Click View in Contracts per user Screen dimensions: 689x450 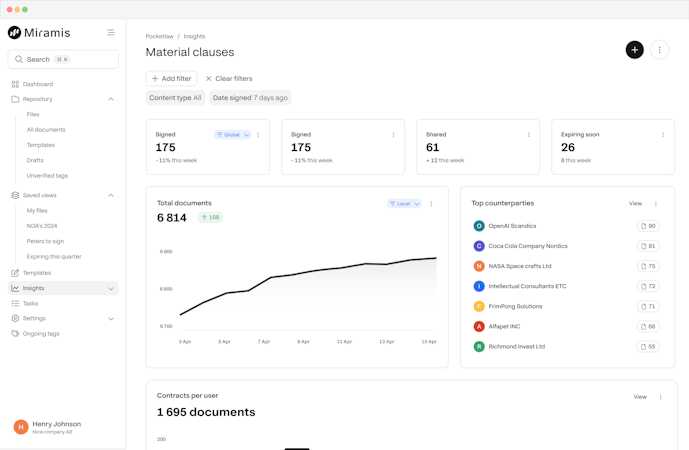[x=640, y=397]
